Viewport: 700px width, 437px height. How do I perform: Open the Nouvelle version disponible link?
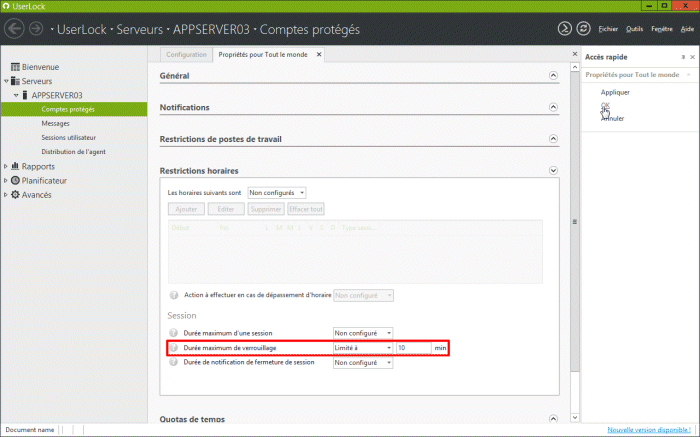click(649, 429)
